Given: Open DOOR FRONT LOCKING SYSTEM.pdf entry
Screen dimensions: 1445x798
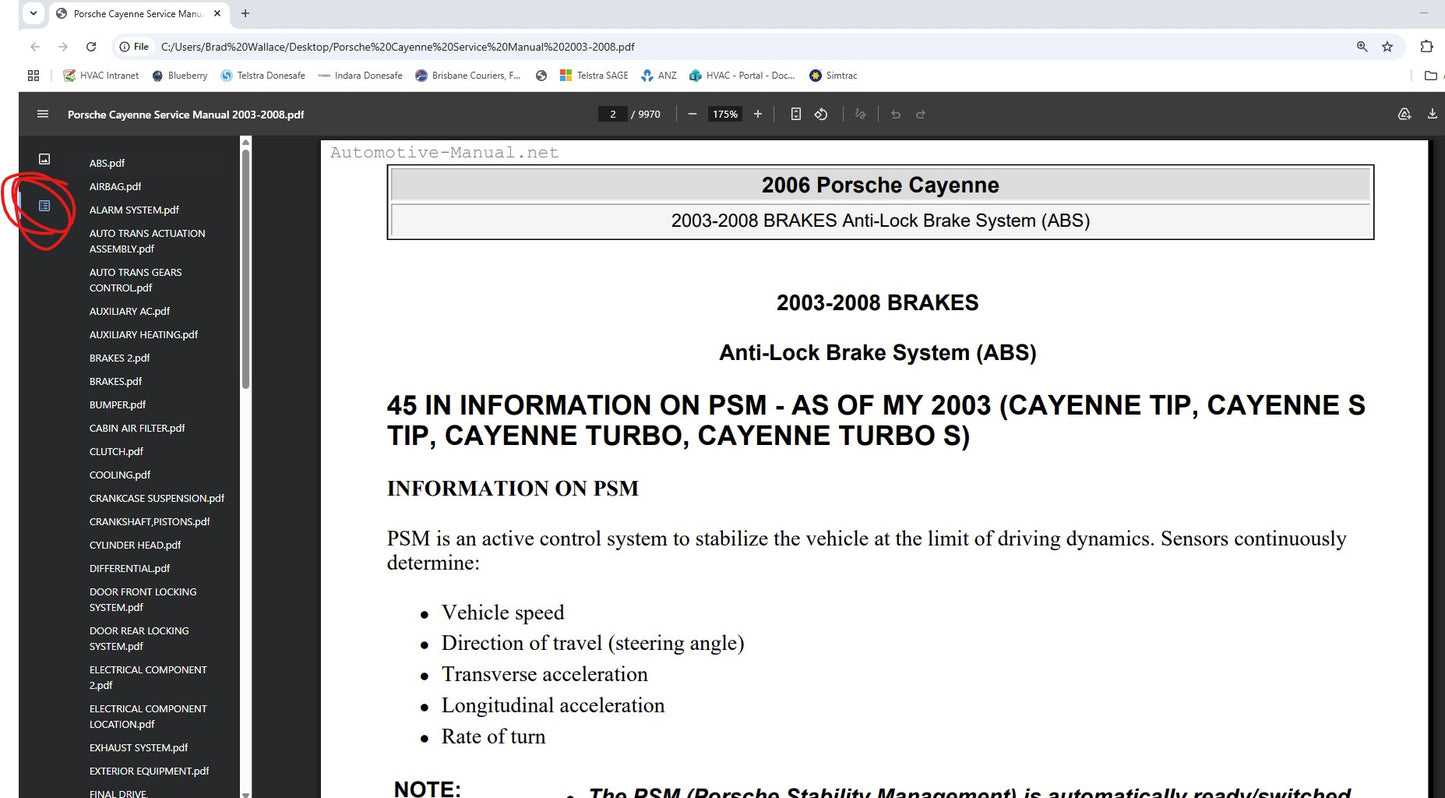Looking at the screenshot, I should (143, 600).
